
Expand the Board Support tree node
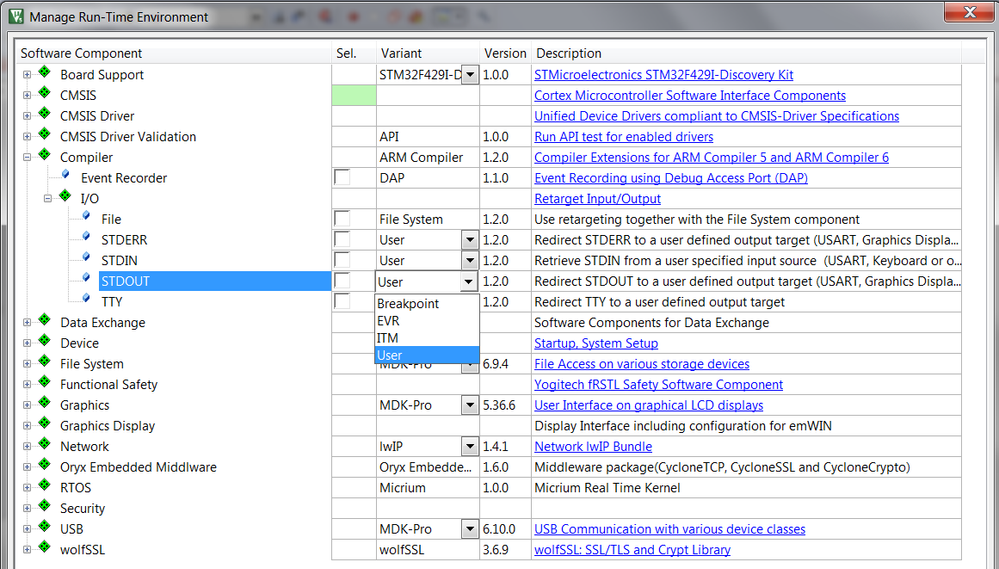(27, 75)
